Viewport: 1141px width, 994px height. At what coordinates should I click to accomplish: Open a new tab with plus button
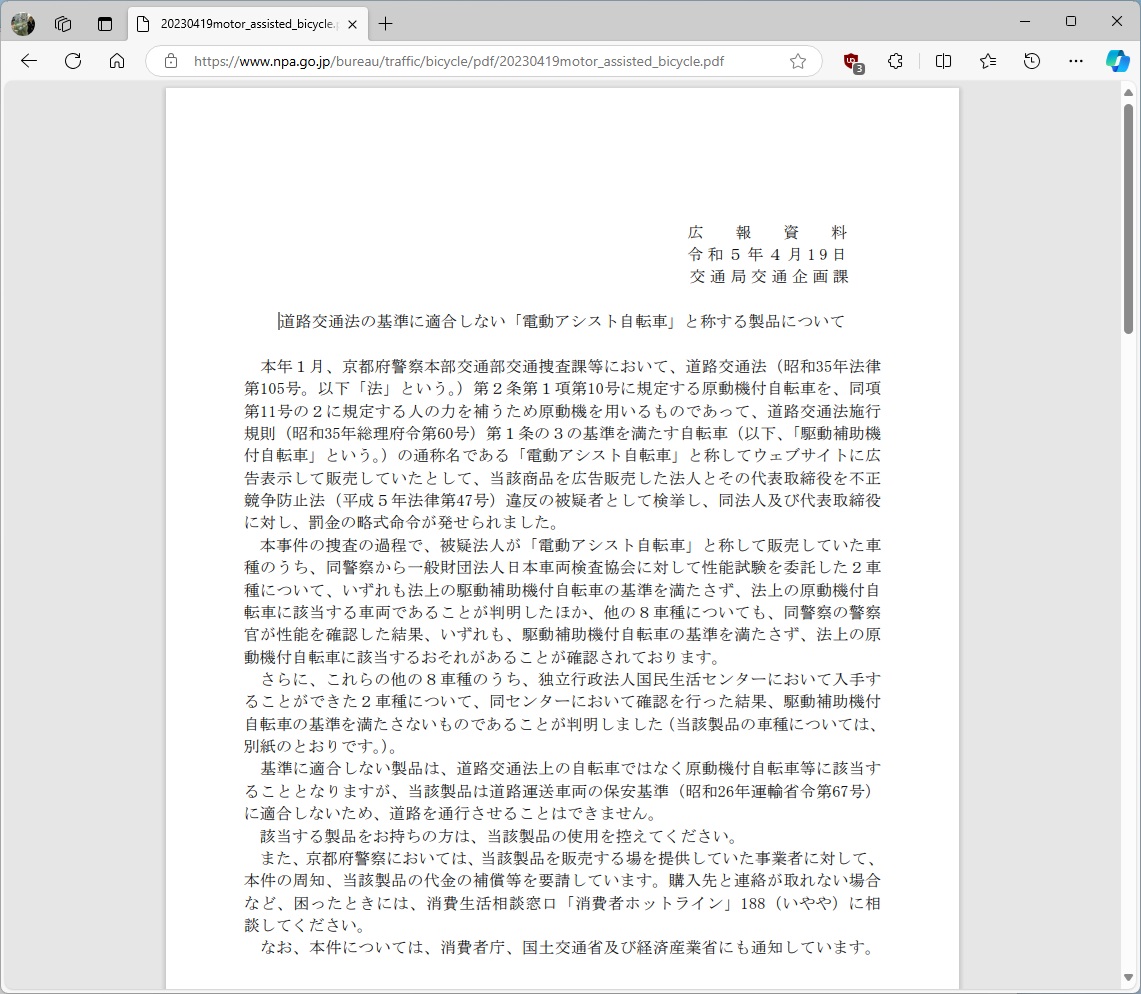point(386,24)
